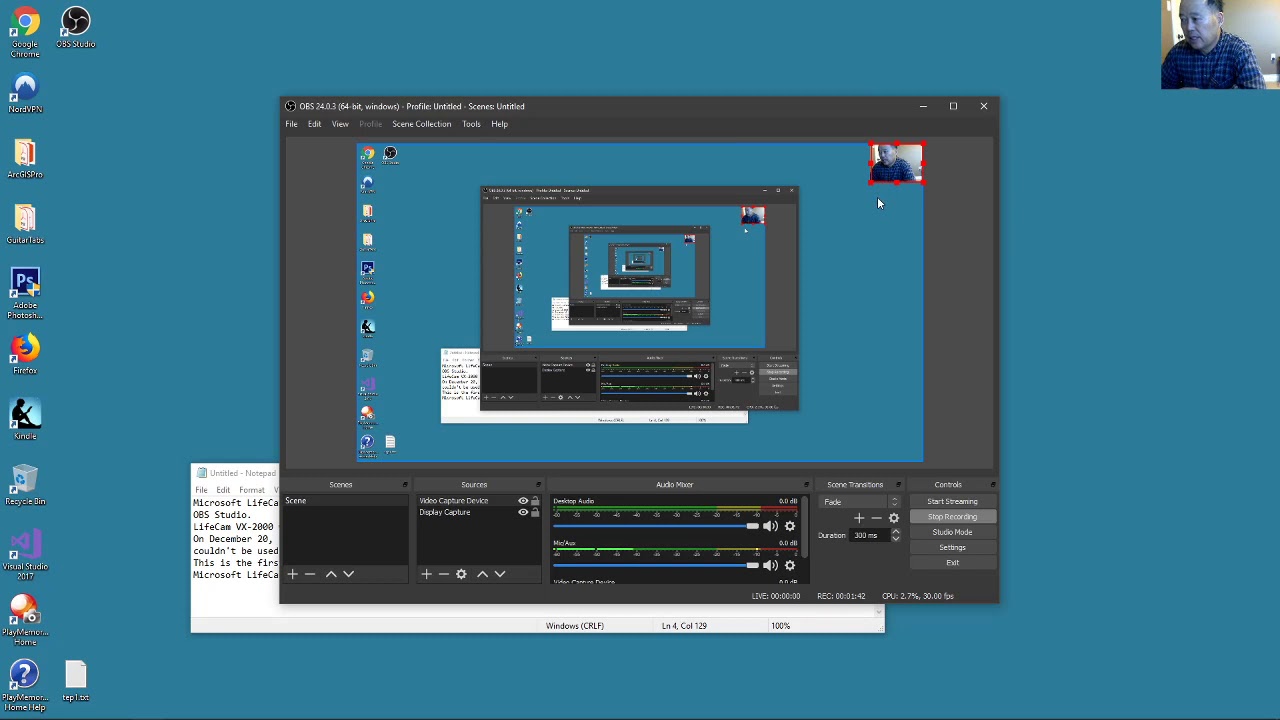The height and width of the screenshot is (720, 1280).
Task: Select OBS Studio desktop shortcut
Action: [x=76, y=27]
